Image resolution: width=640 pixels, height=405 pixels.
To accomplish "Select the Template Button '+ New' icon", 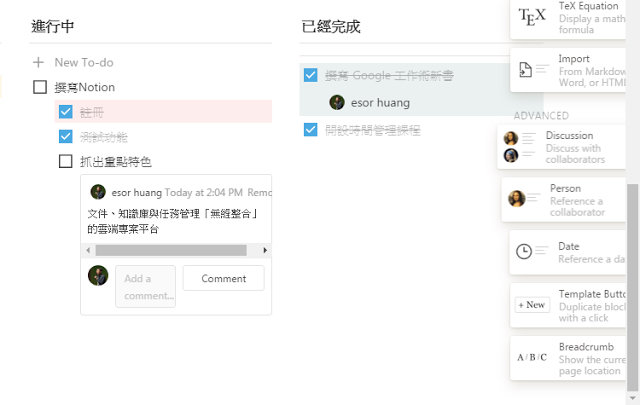I will [531, 304].
